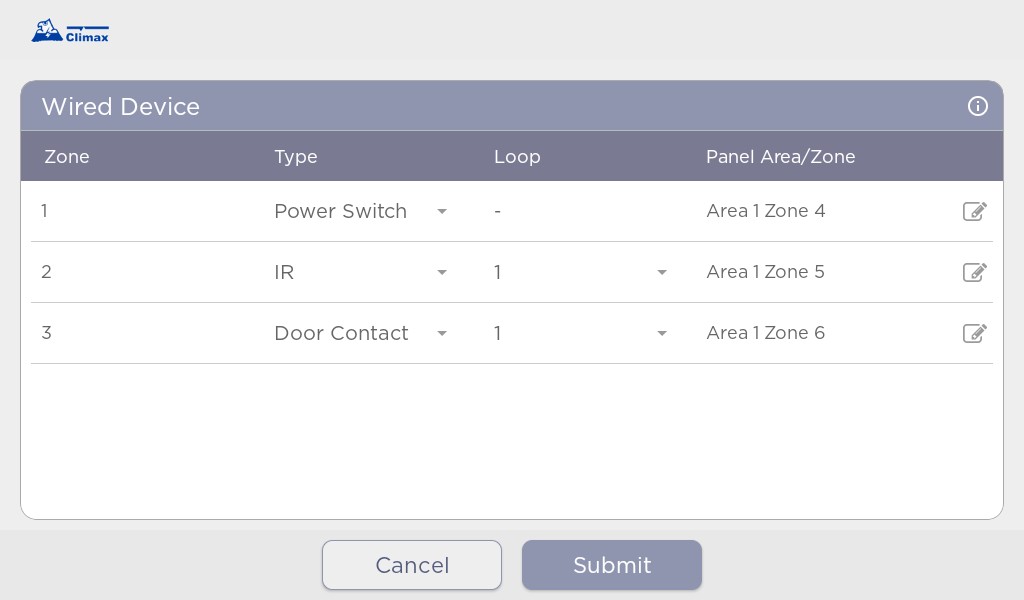Screen dimensions: 1024x600
Task: Select the Area 1 Zone 5 text
Action: (x=765, y=272)
